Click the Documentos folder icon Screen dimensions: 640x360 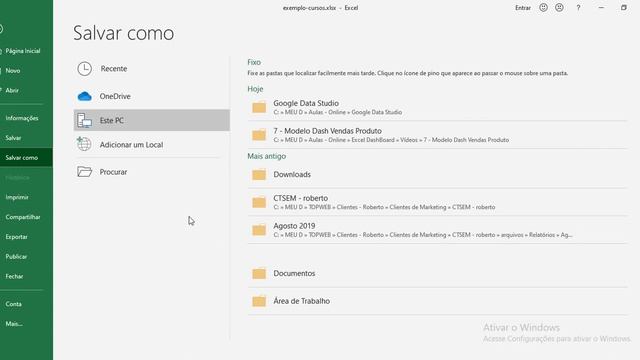(259, 273)
